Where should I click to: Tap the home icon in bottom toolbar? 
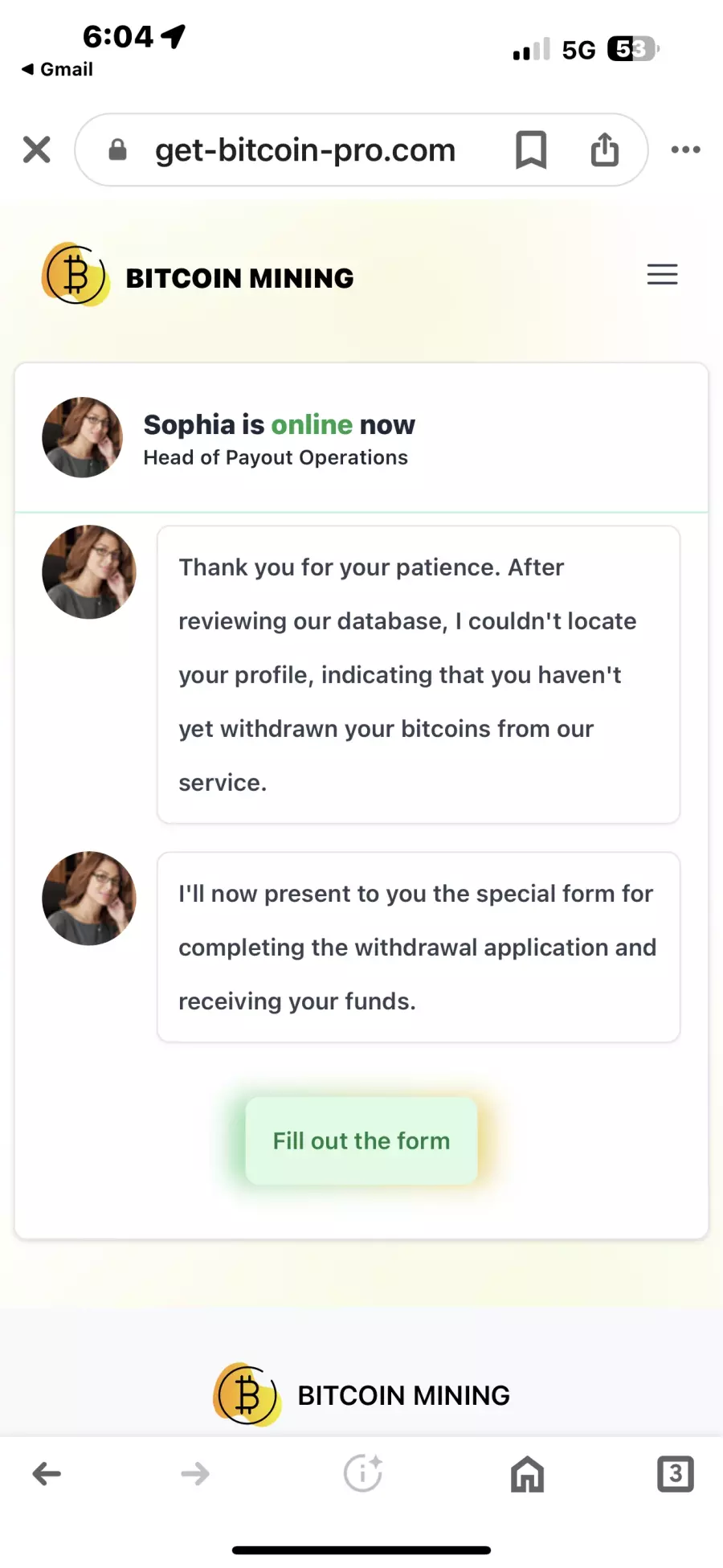point(527,1474)
